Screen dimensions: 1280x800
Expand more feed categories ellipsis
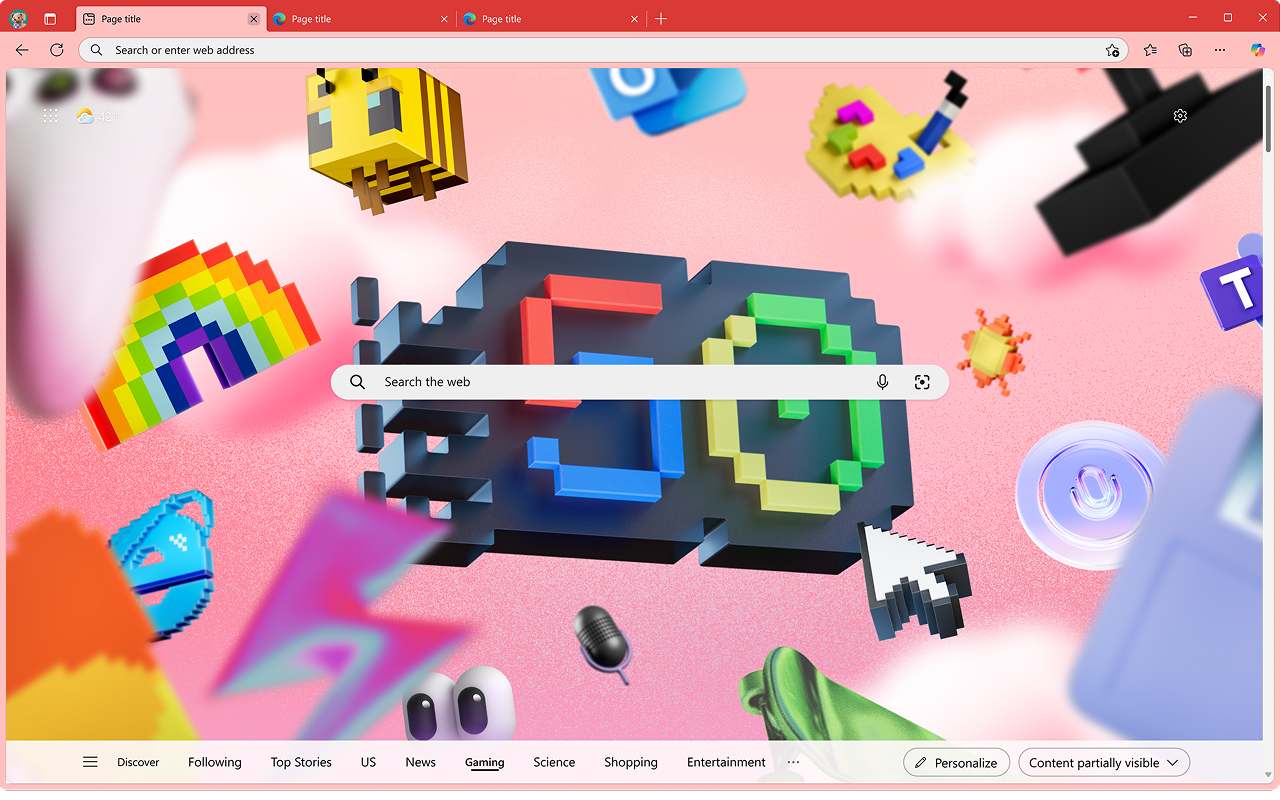[793, 762]
